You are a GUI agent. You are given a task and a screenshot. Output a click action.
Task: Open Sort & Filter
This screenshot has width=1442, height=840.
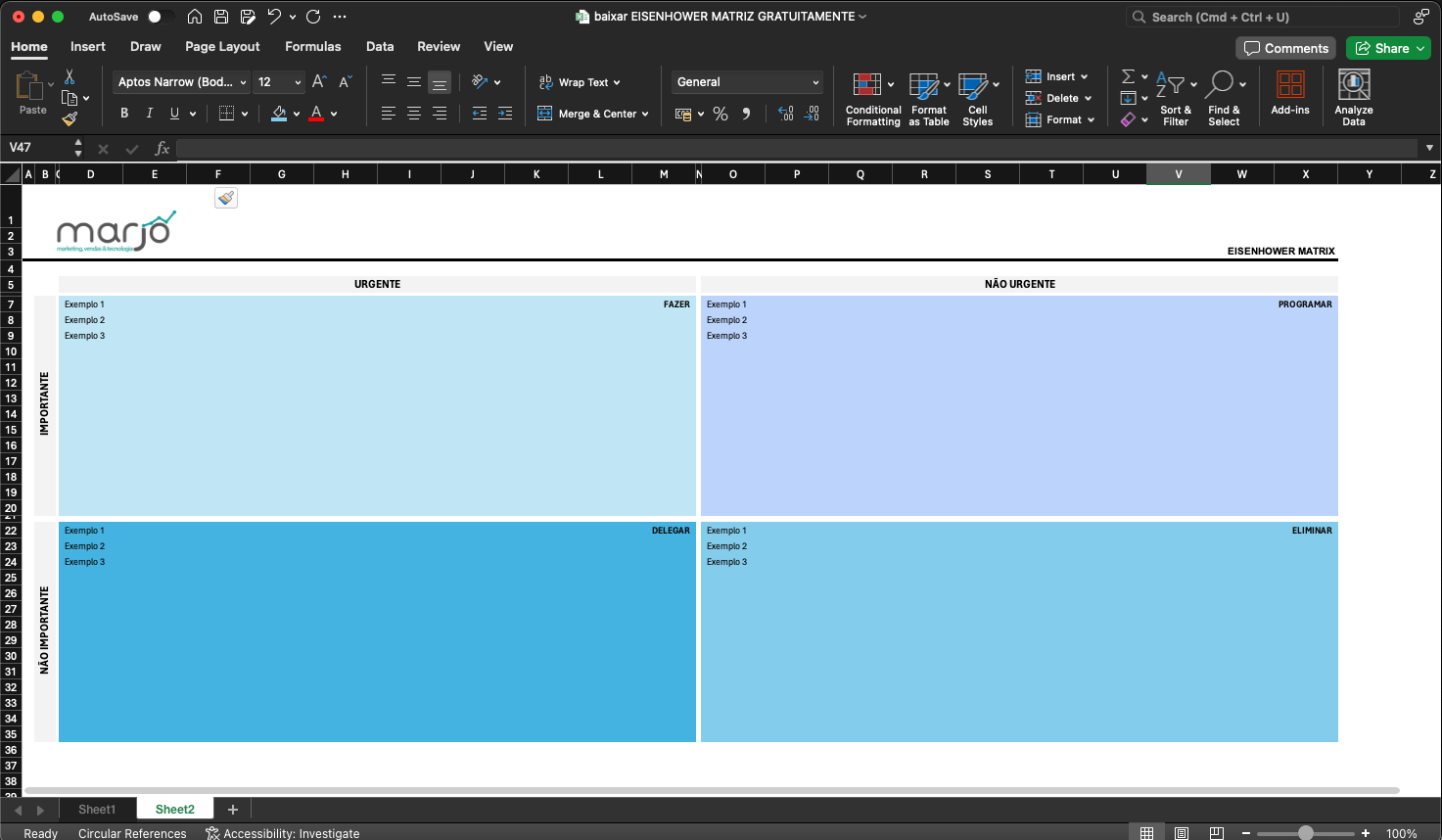coord(1176,99)
